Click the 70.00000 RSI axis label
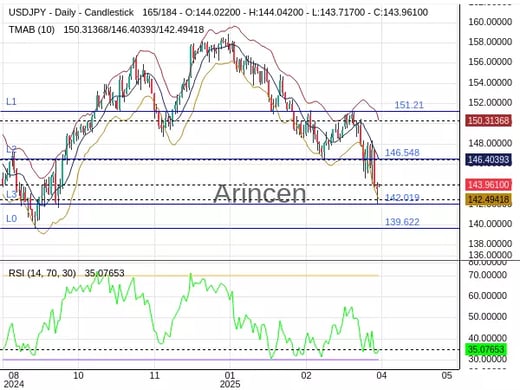Screen dimensions: 520x390 click(x=488, y=275)
